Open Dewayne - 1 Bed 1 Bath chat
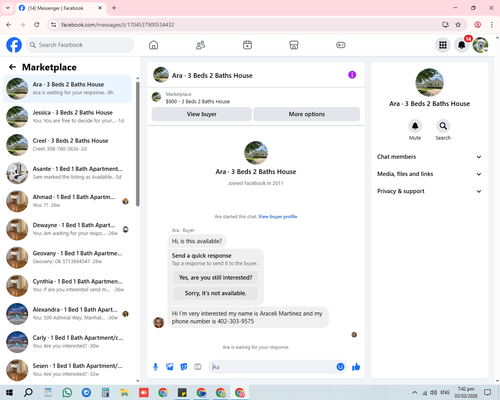The width and height of the screenshot is (500, 400). coord(68,229)
